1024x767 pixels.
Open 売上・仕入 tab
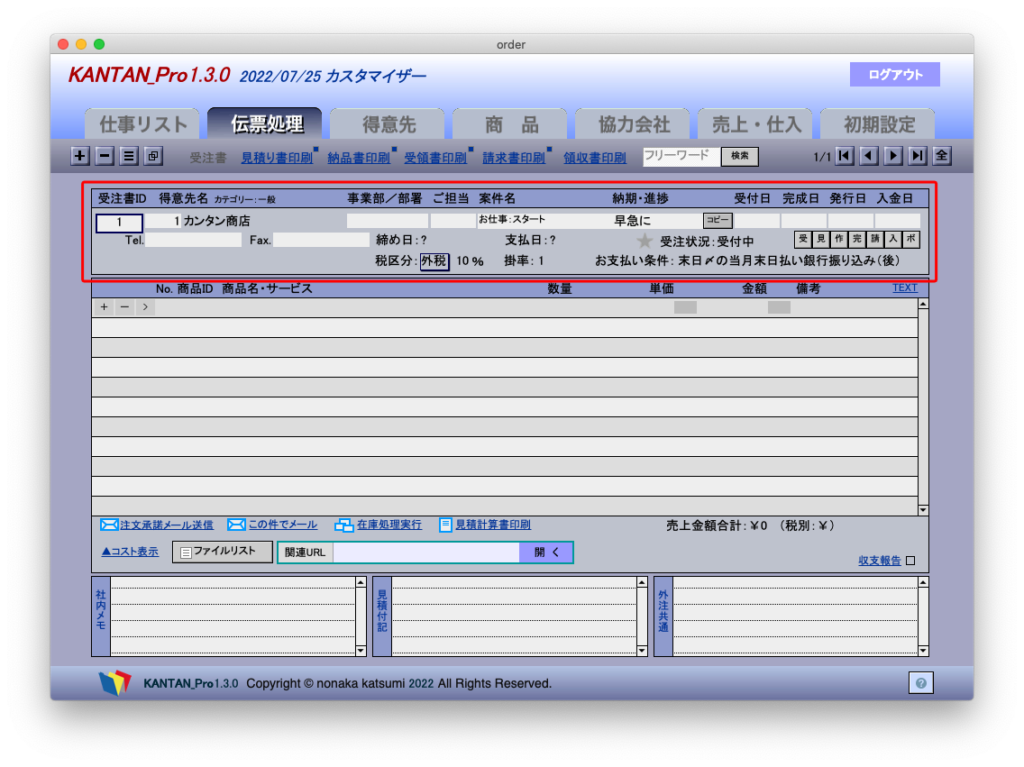pos(756,124)
